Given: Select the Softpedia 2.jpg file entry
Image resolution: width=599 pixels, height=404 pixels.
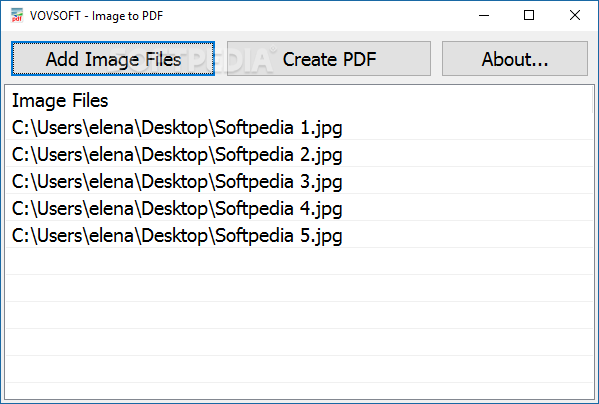Looking at the screenshot, I should pyautogui.click(x=300, y=155).
